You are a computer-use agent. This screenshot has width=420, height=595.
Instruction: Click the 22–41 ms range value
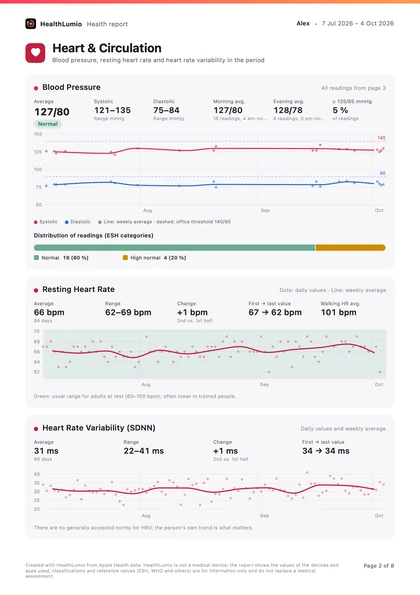click(x=143, y=451)
